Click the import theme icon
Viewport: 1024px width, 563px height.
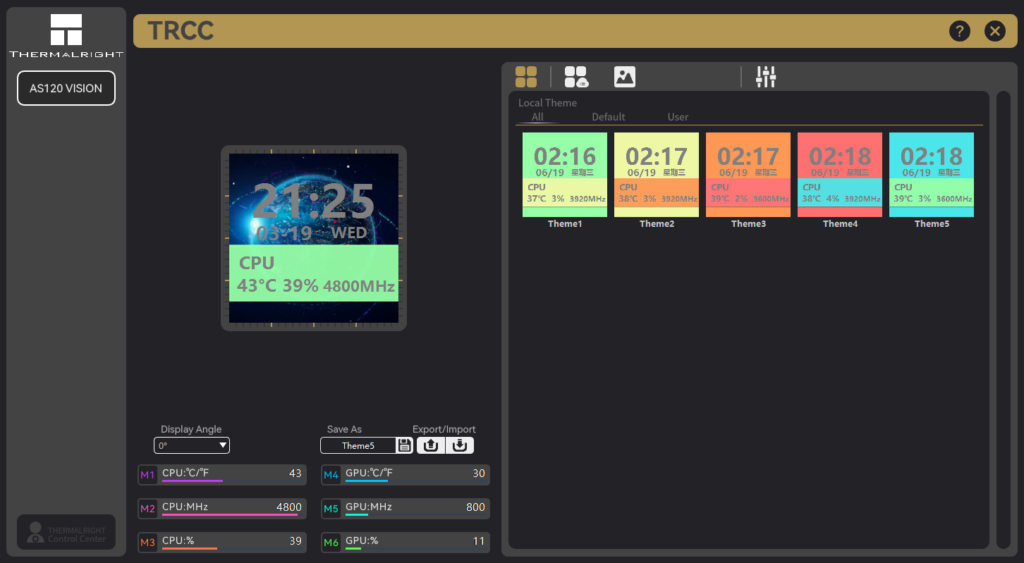[460, 446]
